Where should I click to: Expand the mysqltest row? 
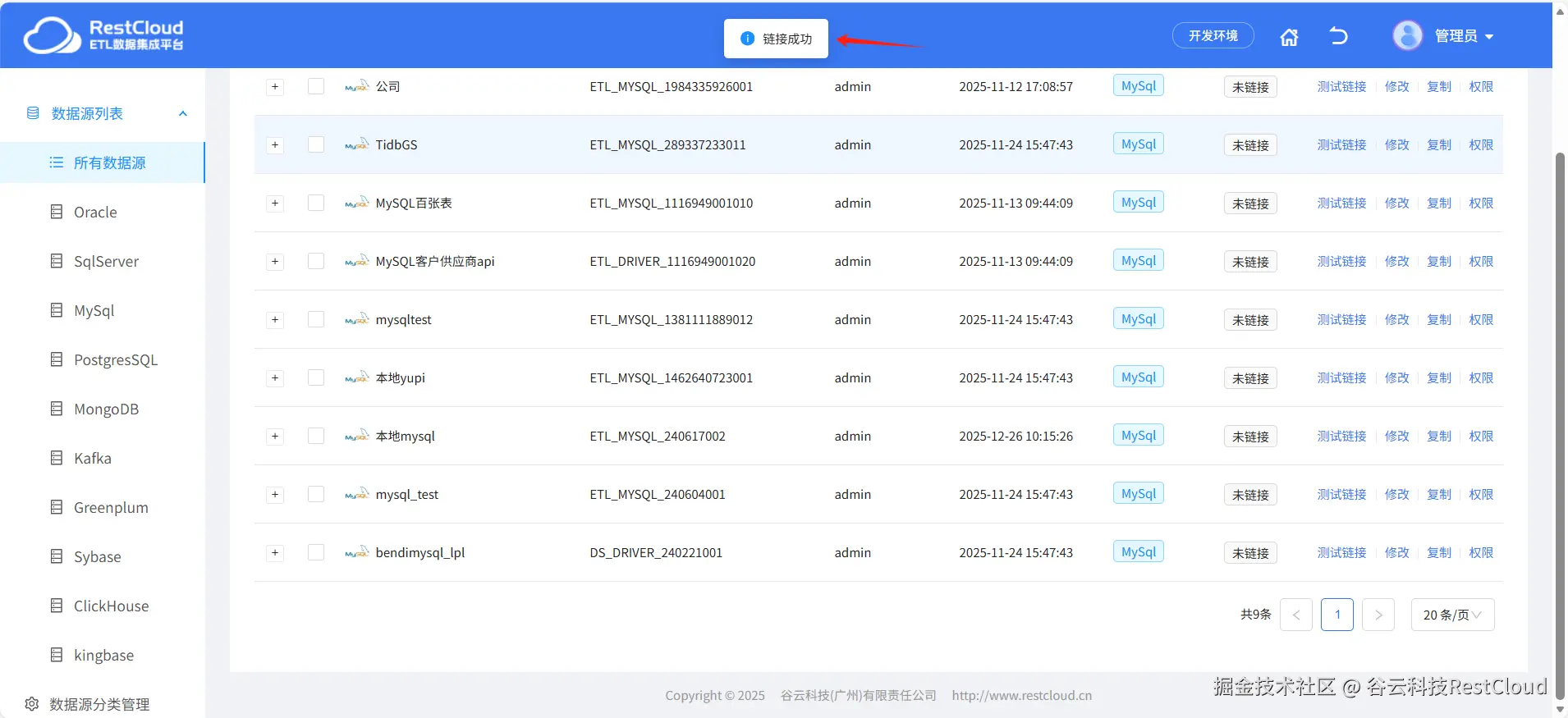[275, 319]
